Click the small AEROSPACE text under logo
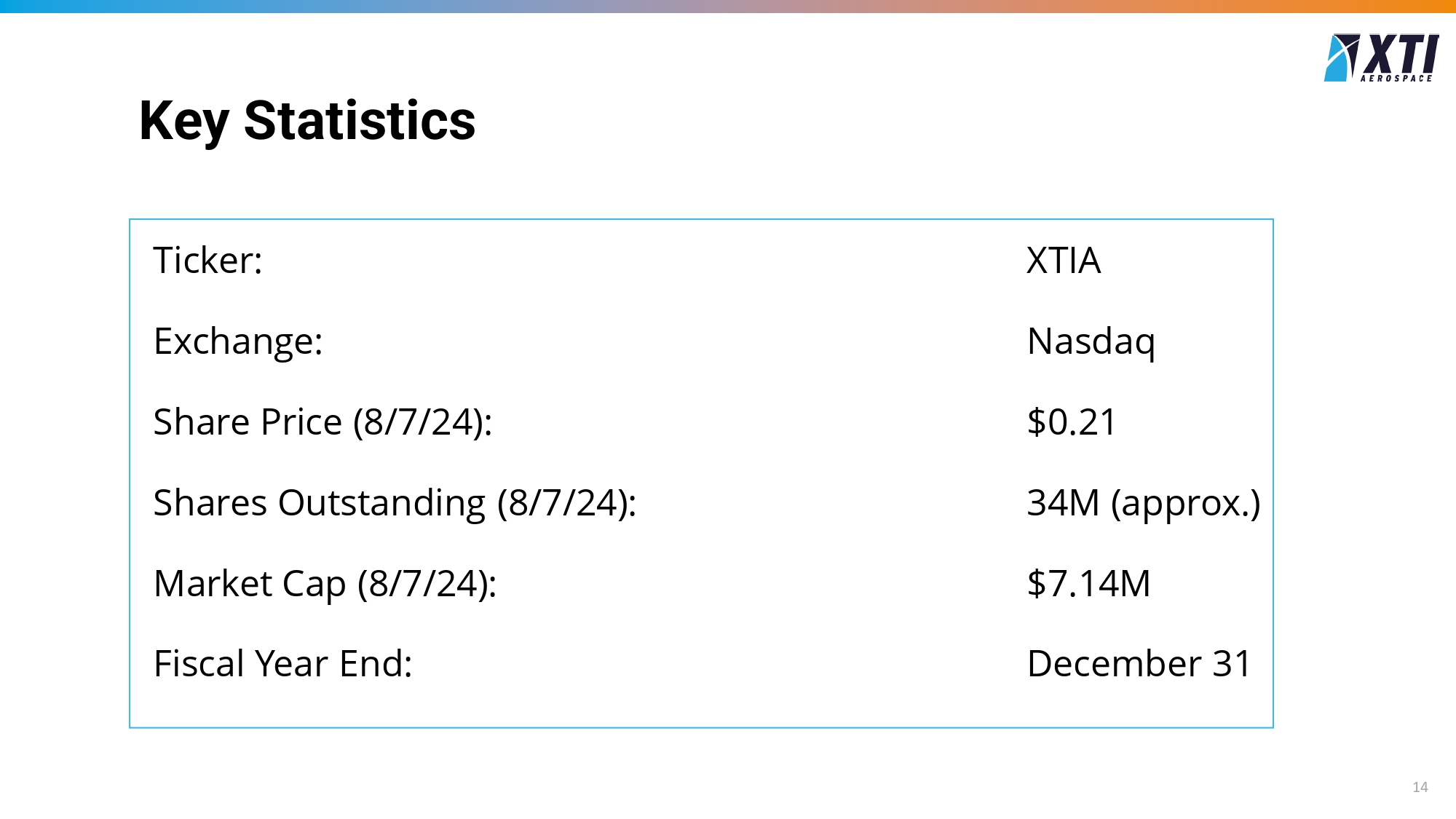The height and width of the screenshot is (819, 1456). coord(1396,79)
